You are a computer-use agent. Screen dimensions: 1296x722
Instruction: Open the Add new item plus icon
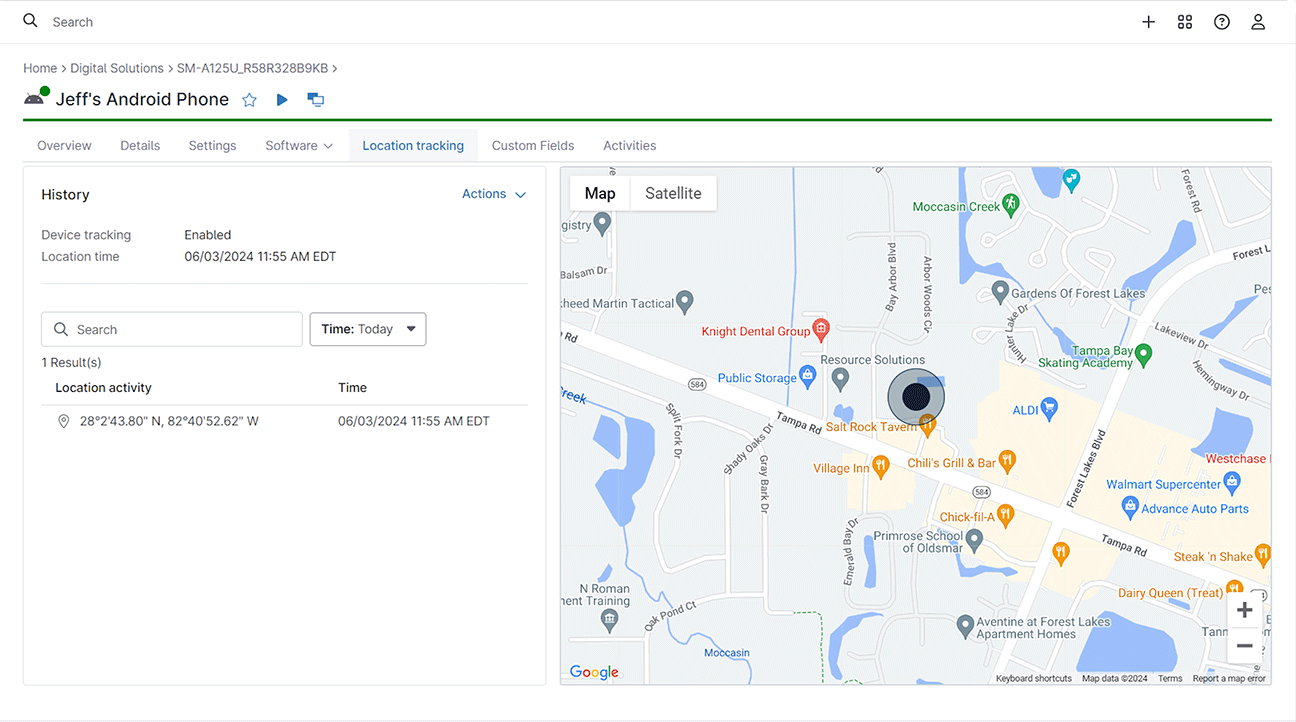(1148, 21)
